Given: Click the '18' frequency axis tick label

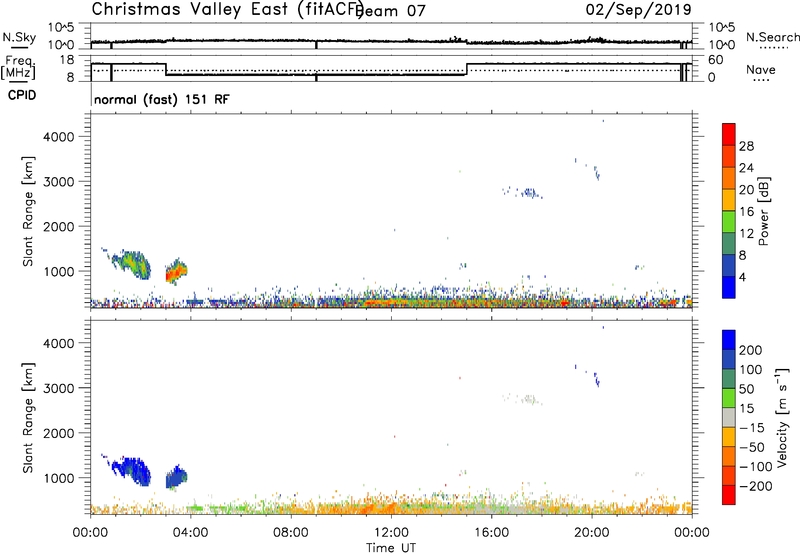Looking at the screenshot, I should pyautogui.click(x=67, y=60).
